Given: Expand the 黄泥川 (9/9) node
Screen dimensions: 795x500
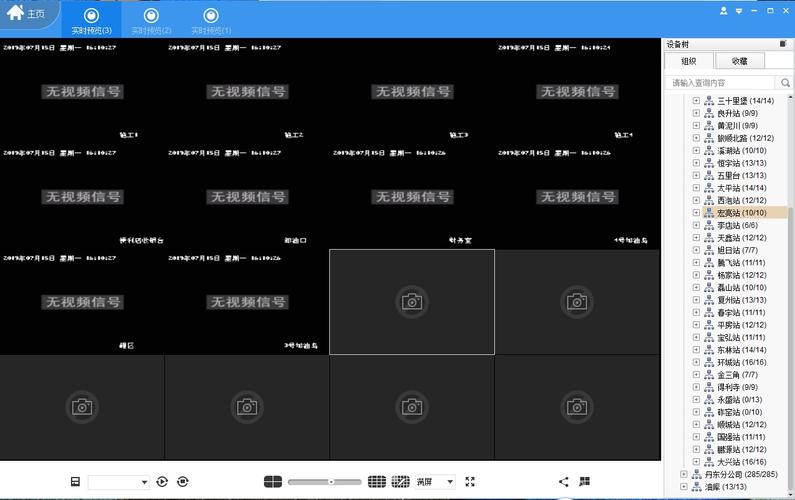Looking at the screenshot, I should tap(696, 125).
